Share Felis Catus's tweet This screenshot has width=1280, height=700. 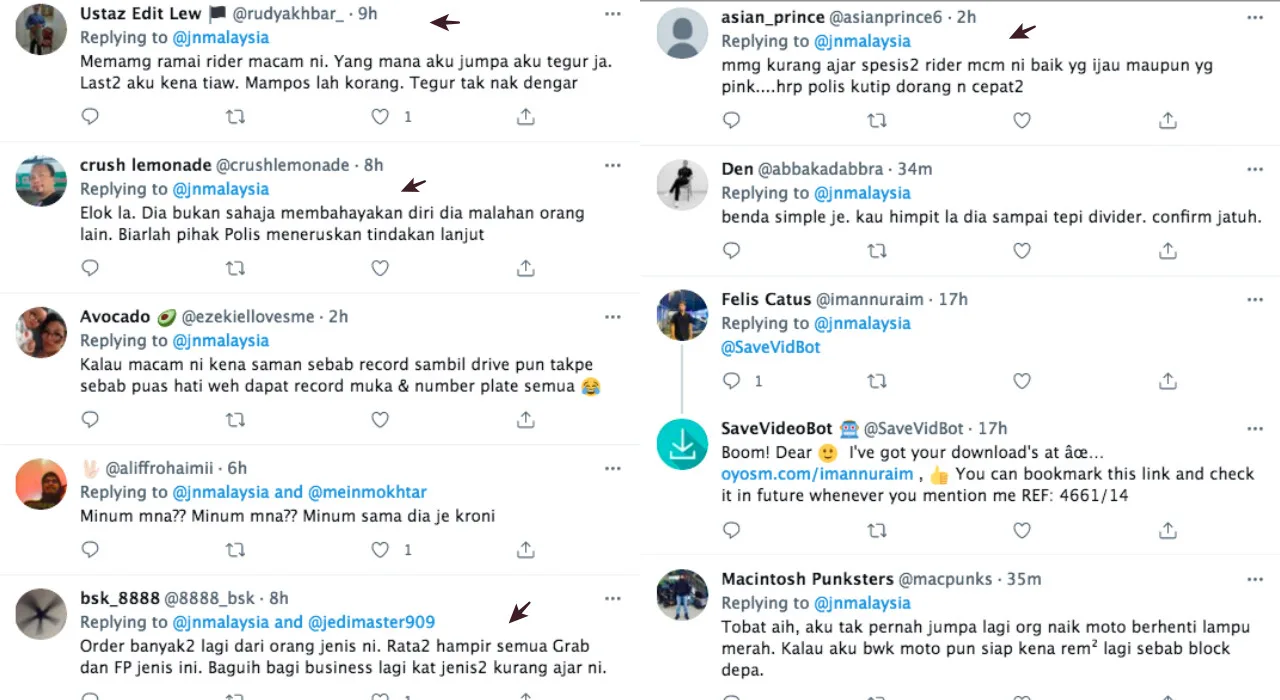[x=1167, y=381]
